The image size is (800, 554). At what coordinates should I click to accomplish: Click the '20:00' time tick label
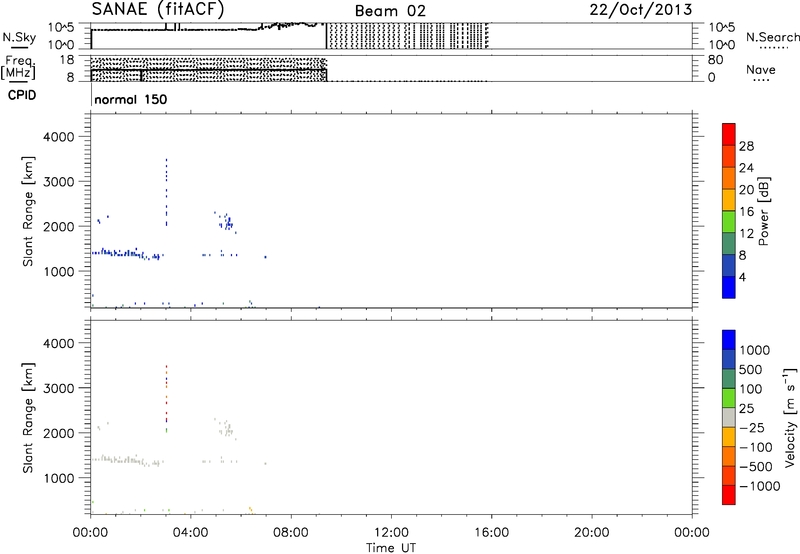point(591,533)
